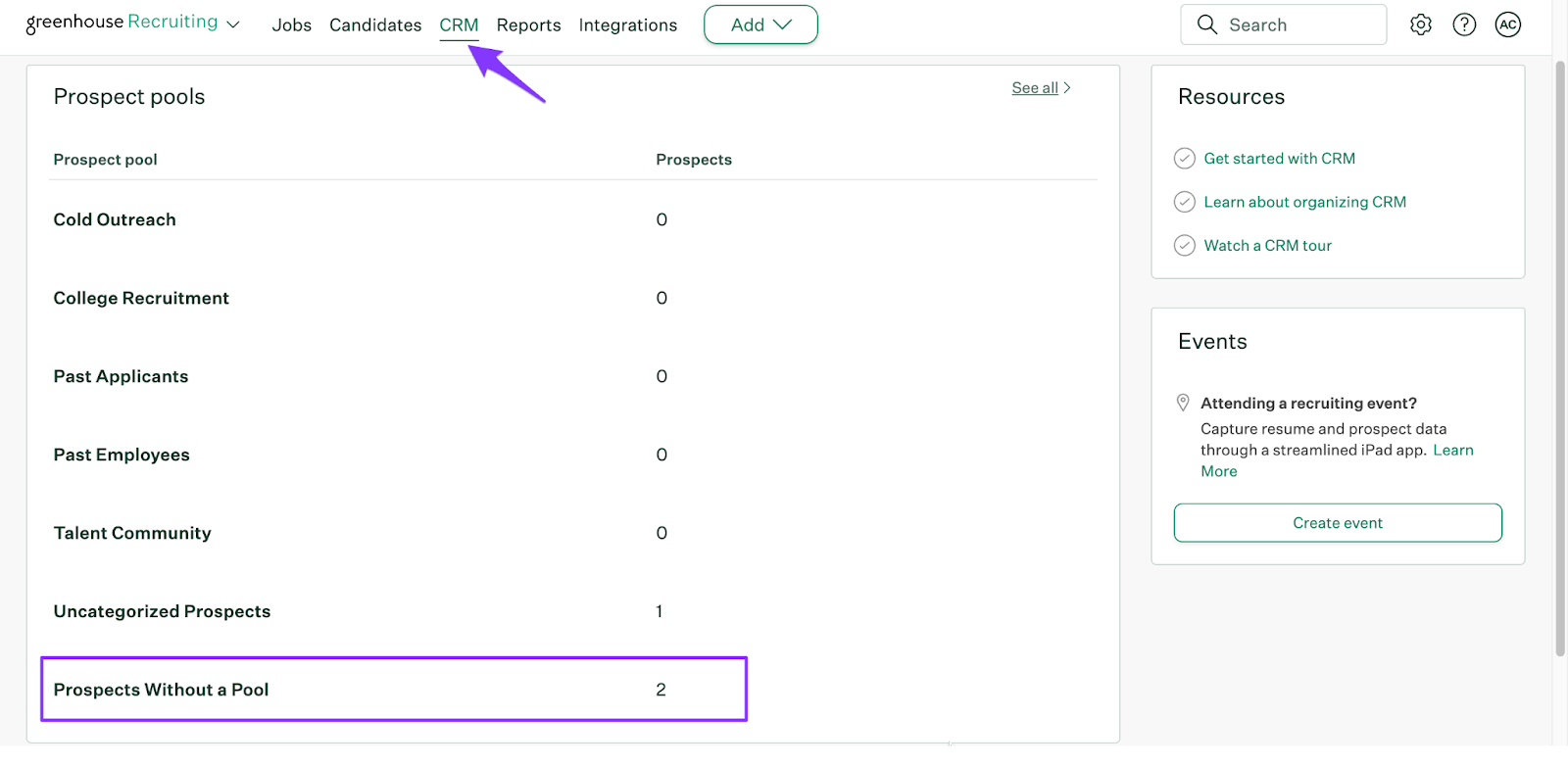Click the search magnifier icon
This screenshot has width=1568, height=768.
click(x=1207, y=24)
